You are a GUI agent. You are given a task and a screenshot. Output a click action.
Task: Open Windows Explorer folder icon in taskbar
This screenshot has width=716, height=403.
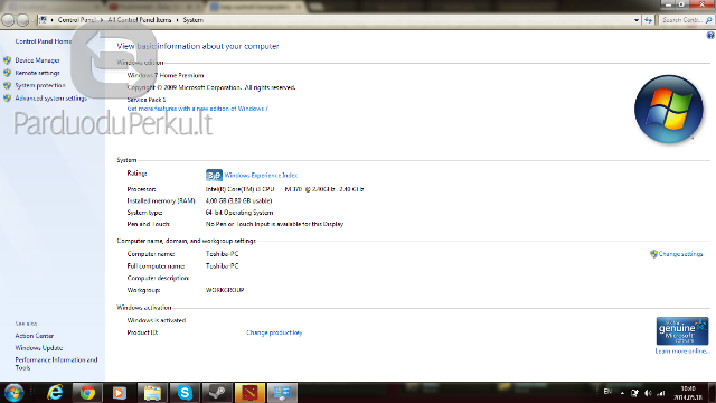click(151, 392)
